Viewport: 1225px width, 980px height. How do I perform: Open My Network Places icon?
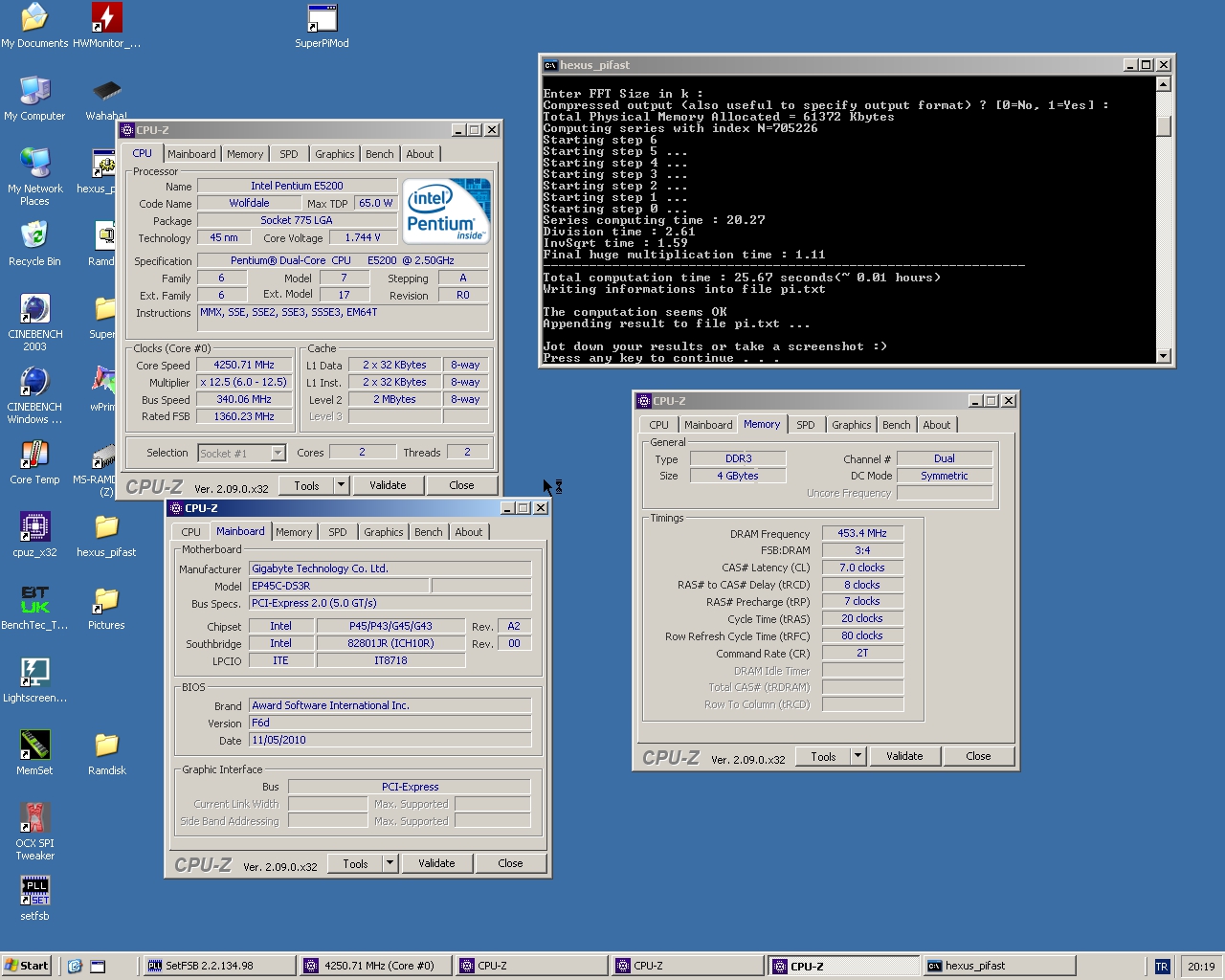[34, 177]
